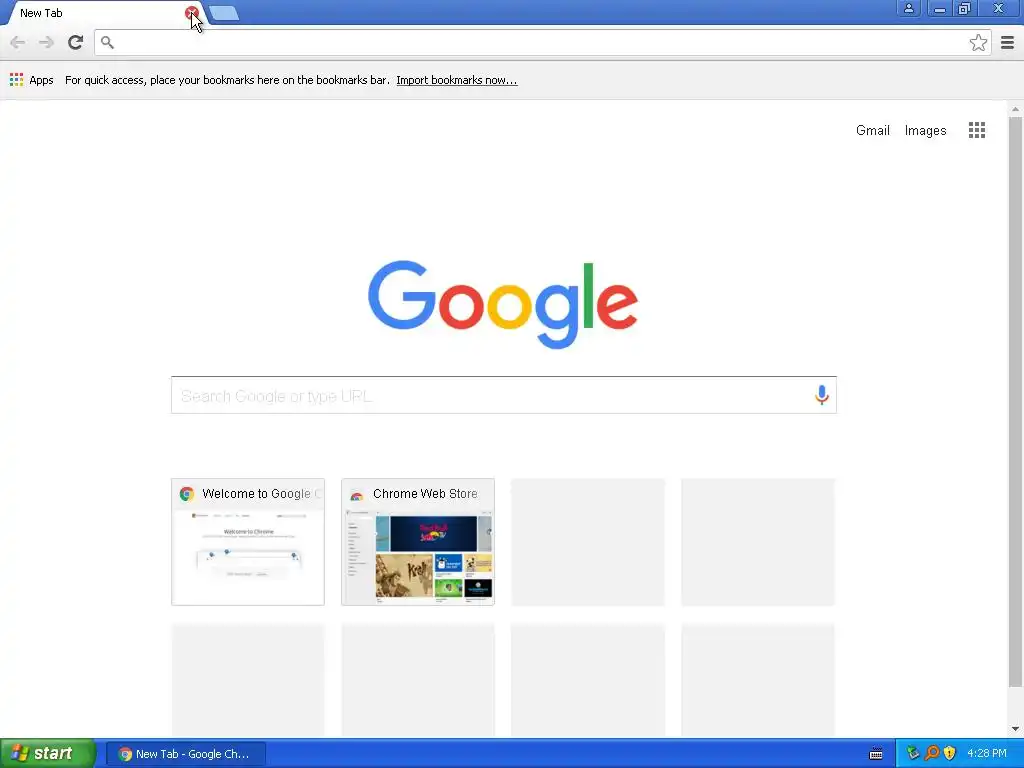The image size is (1024, 768).
Task: Open the Windows start menu
Action: [48, 754]
